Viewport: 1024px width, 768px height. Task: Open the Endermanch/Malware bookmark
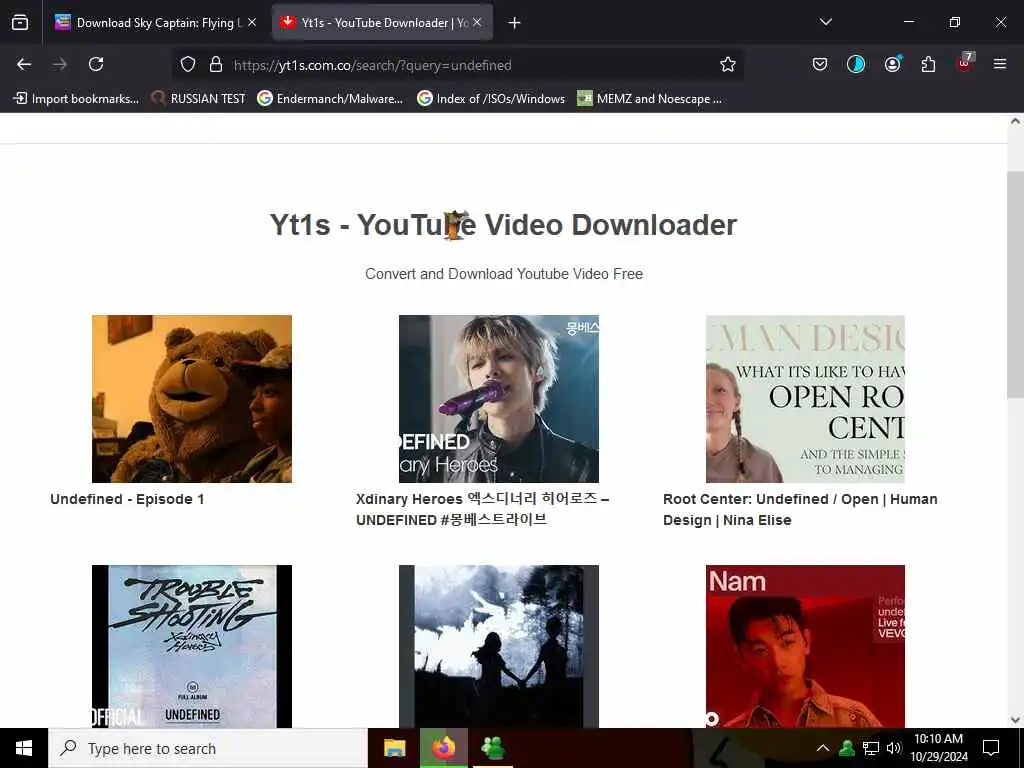coord(330,99)
